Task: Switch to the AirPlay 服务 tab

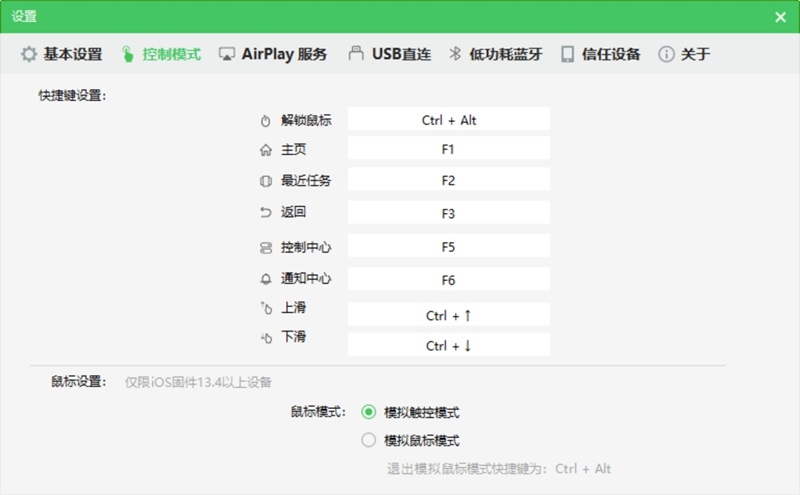Action: pos(273,54)
